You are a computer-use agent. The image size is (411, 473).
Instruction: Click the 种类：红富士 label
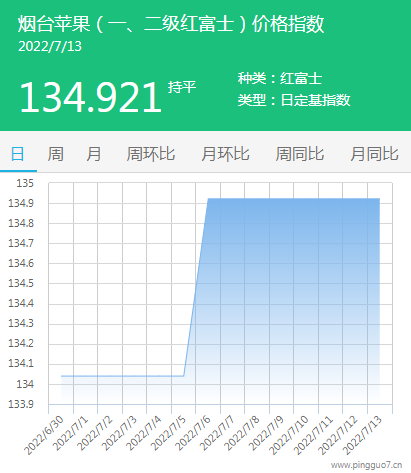coord(280,79)
